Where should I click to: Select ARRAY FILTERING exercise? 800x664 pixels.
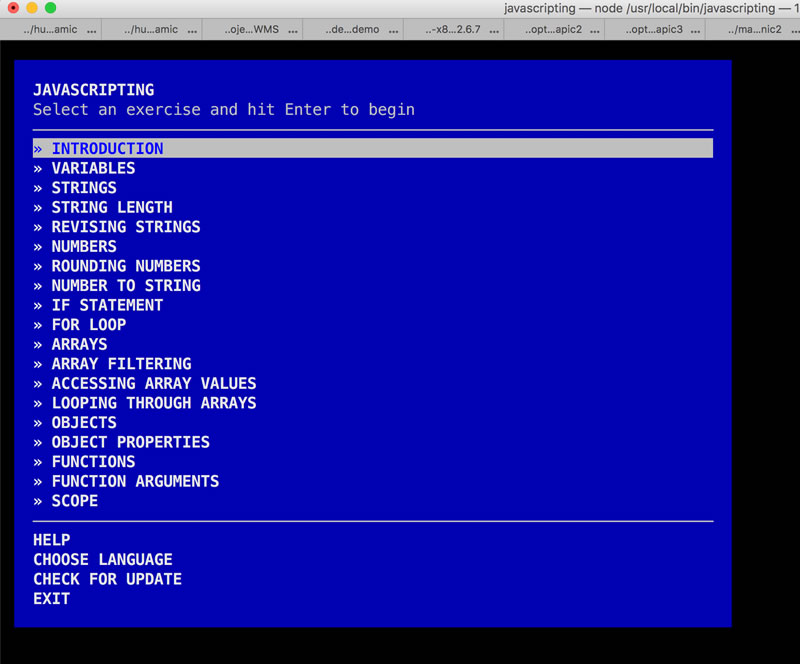(x=121, y=364)
